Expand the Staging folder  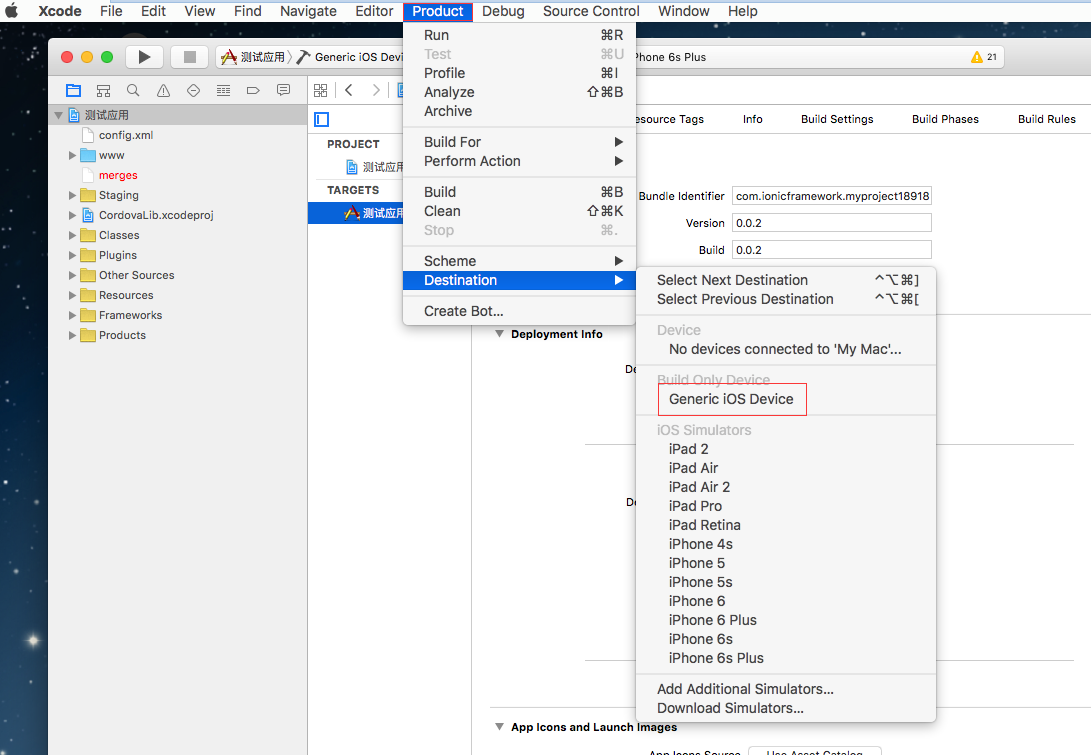72,196
